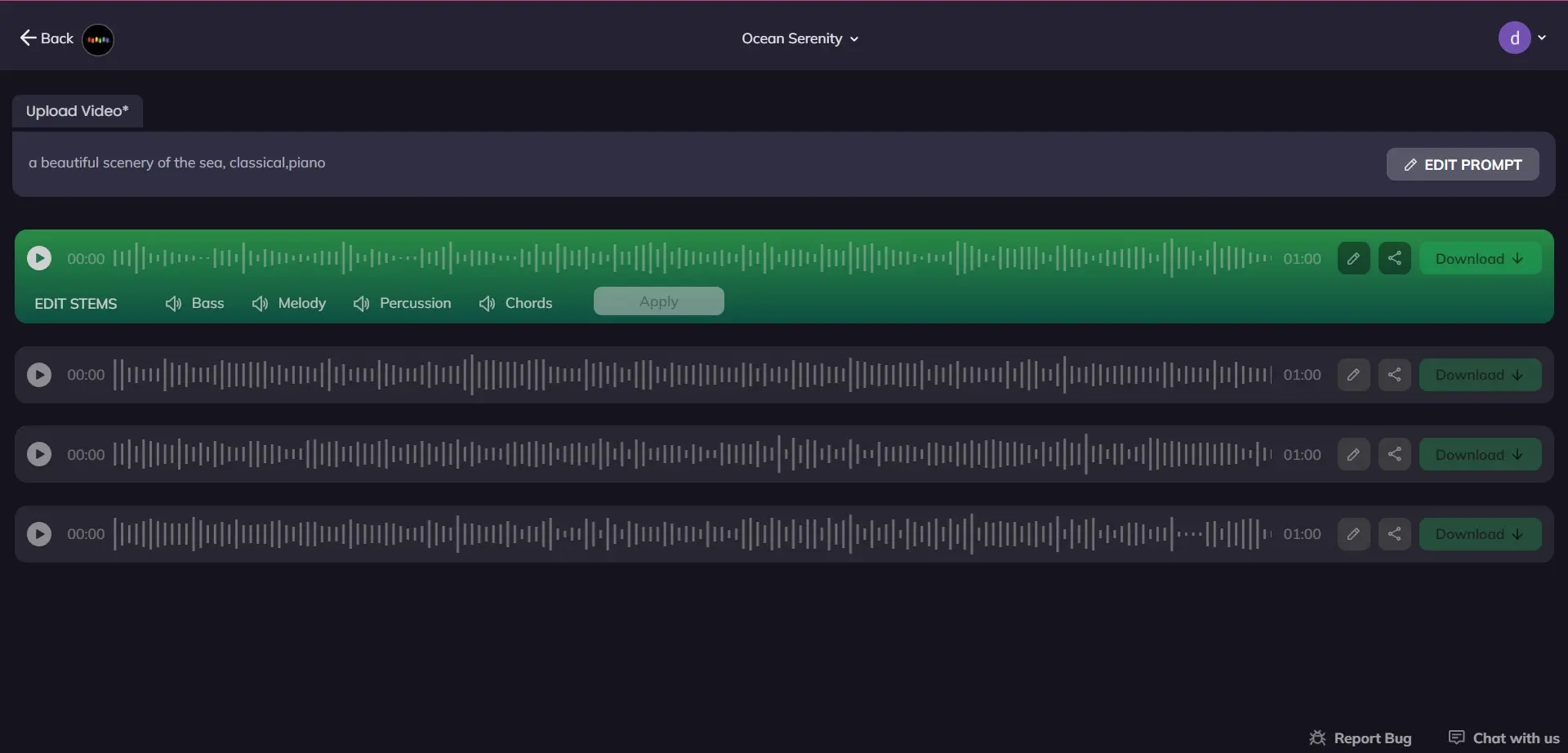Click the EDIT PROMPT button

click(1463, 164)
